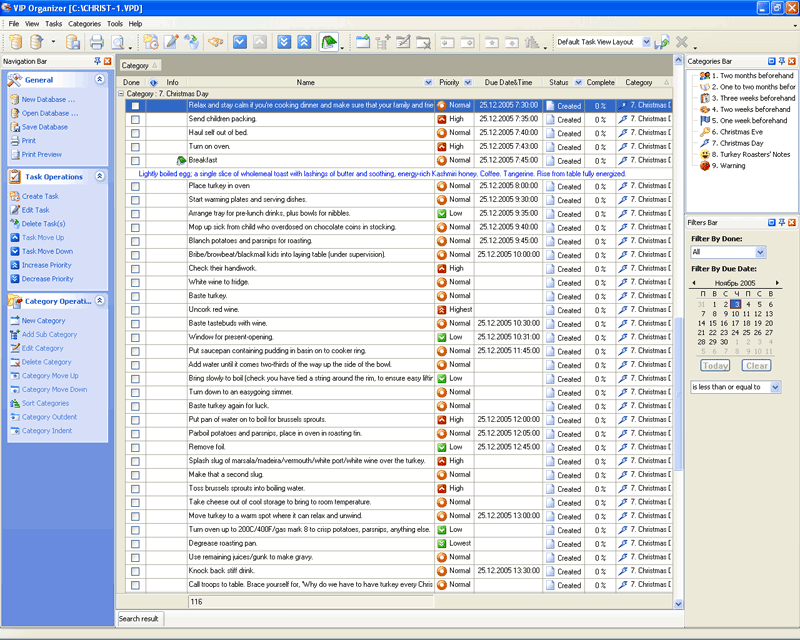The height and width of the screenshot is (640, 800).
Task: Check the Done box for Breakfast task
Action: point(135,160)
